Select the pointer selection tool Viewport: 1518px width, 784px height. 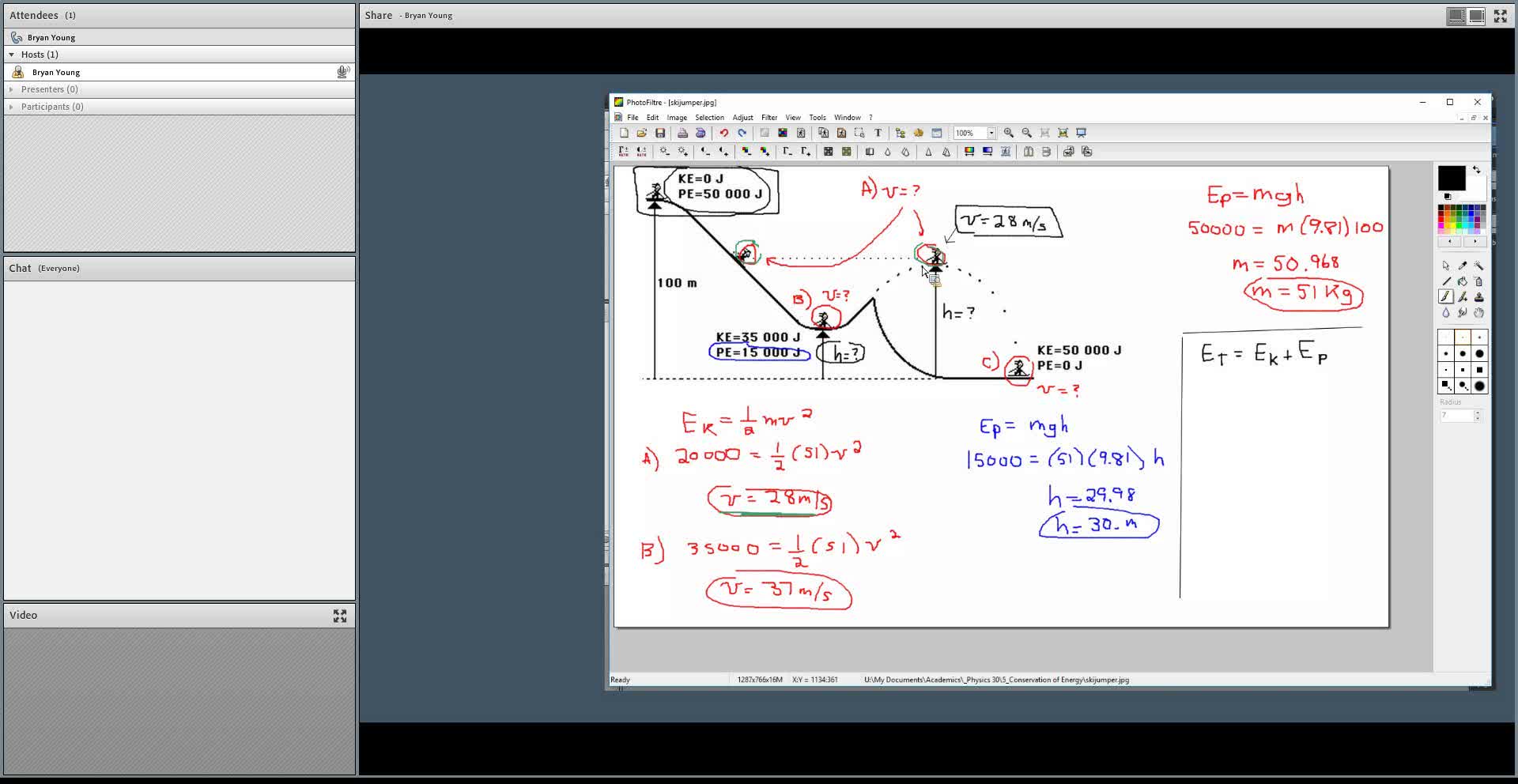(1446, 266)
